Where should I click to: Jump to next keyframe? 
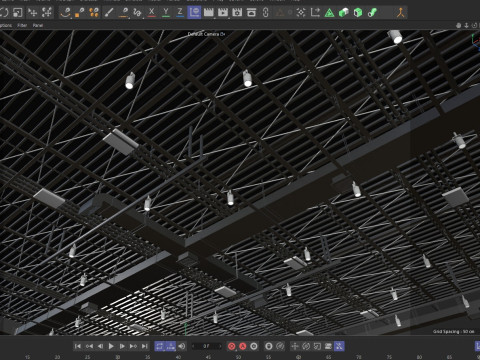coord(133,346)
